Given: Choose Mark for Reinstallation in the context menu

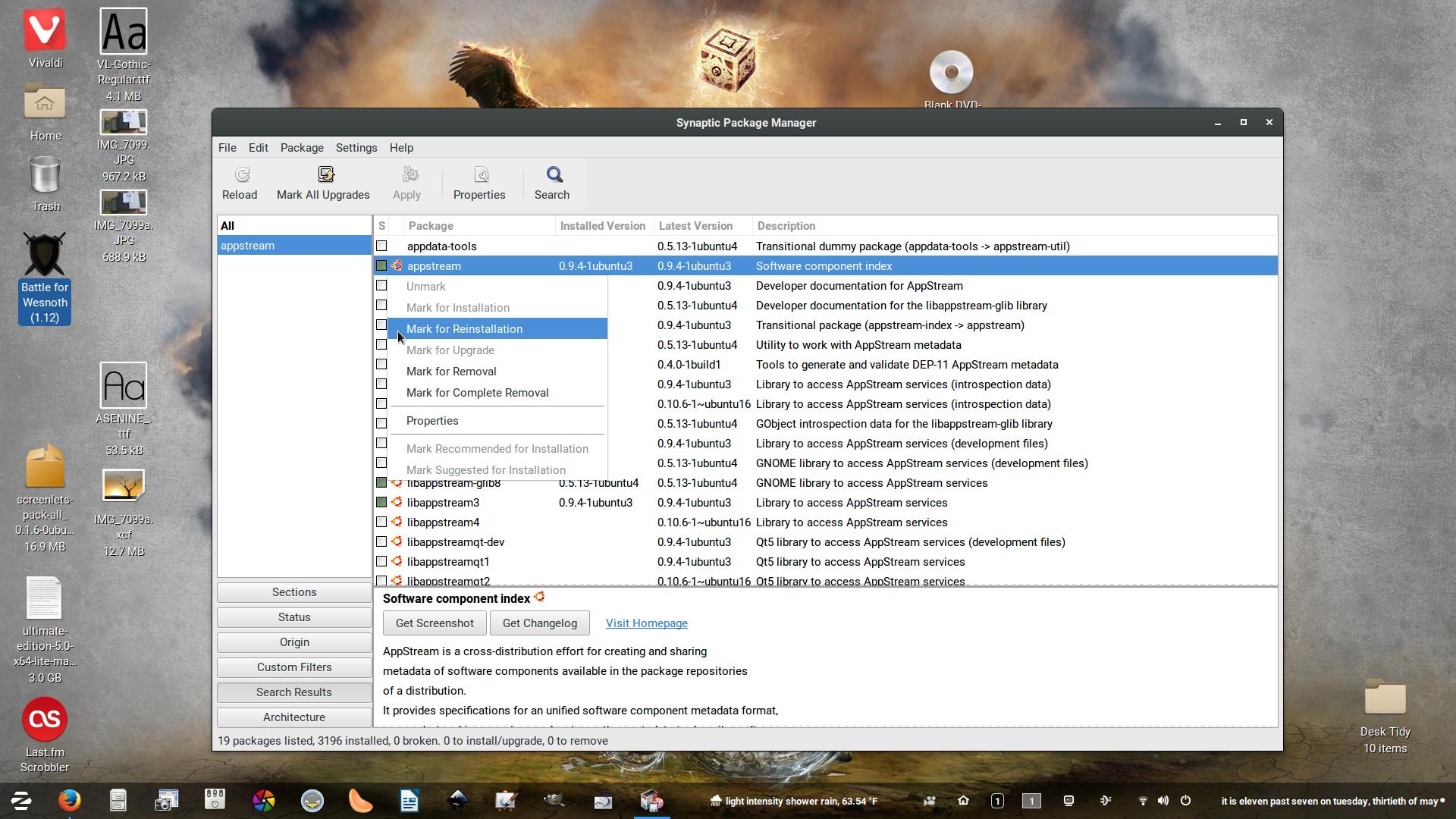Looking at the screenshot, I should pyautogui.click(x=497, y=329).
